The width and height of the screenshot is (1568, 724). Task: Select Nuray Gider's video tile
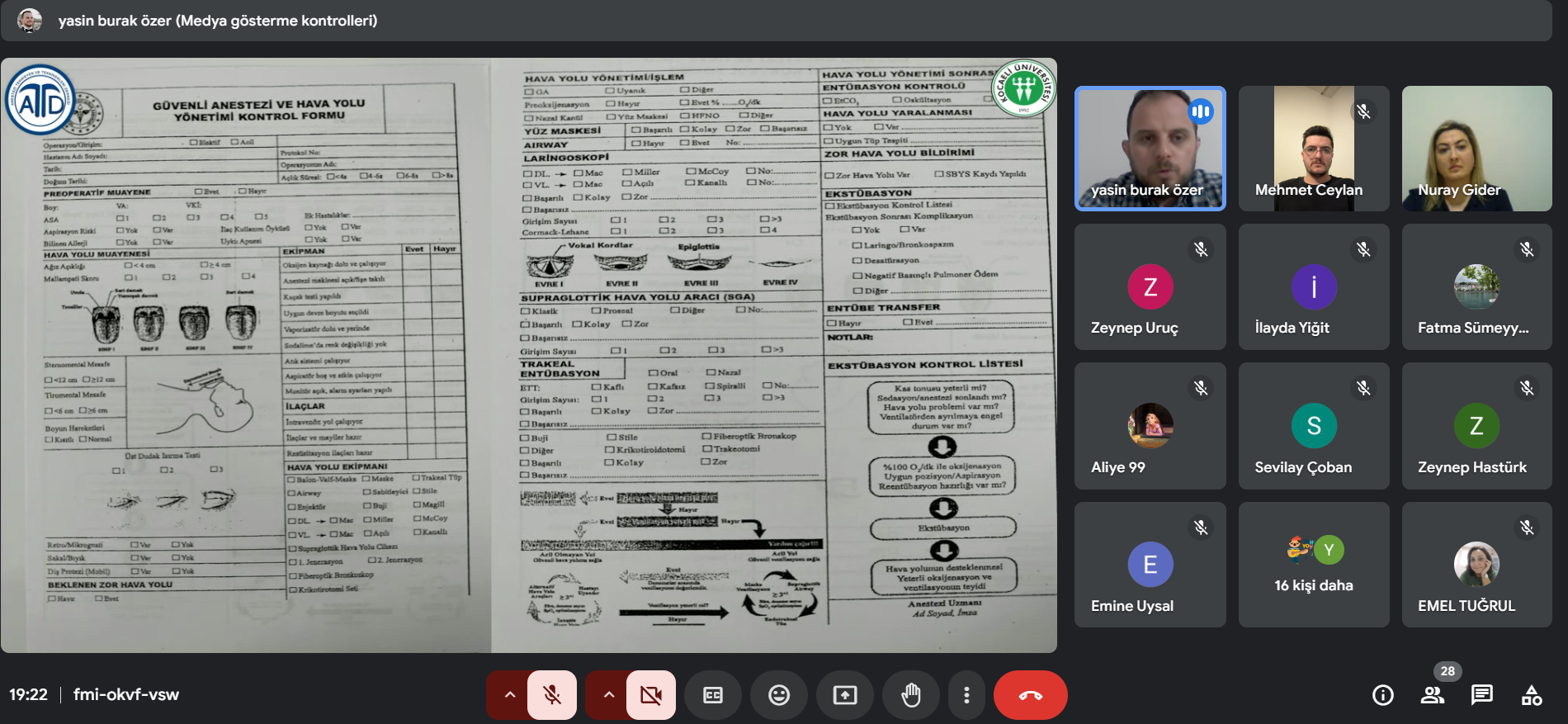(1476, 149)
